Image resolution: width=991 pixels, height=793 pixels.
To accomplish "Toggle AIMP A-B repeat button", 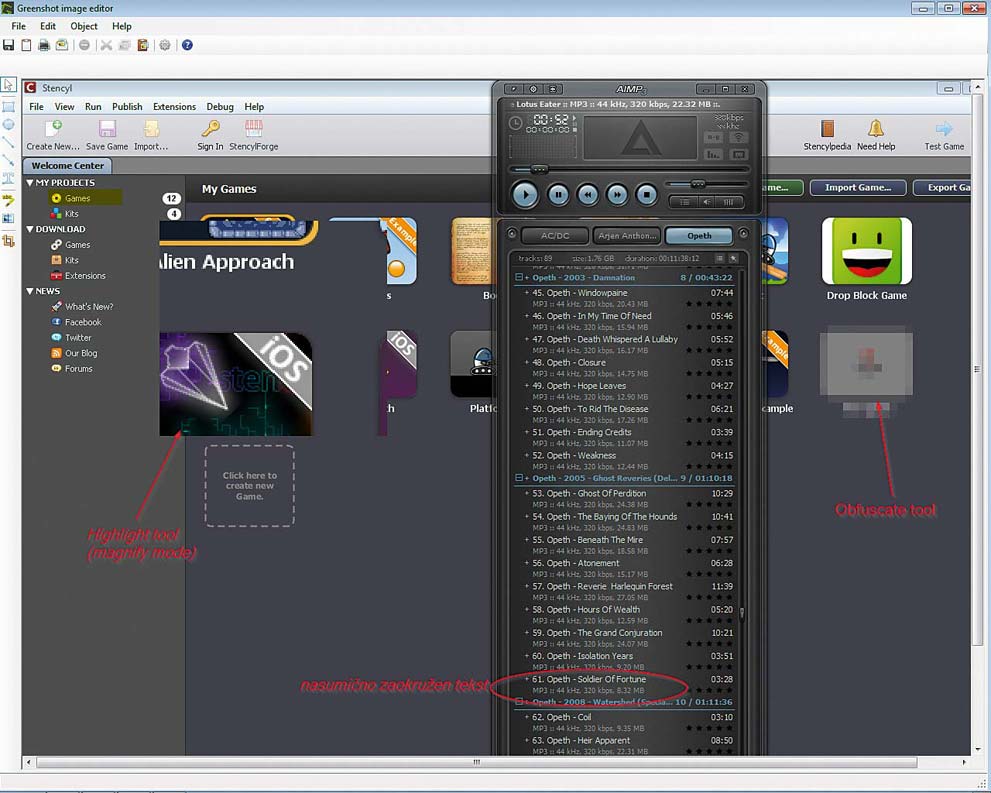I will (x=714, y=137).
